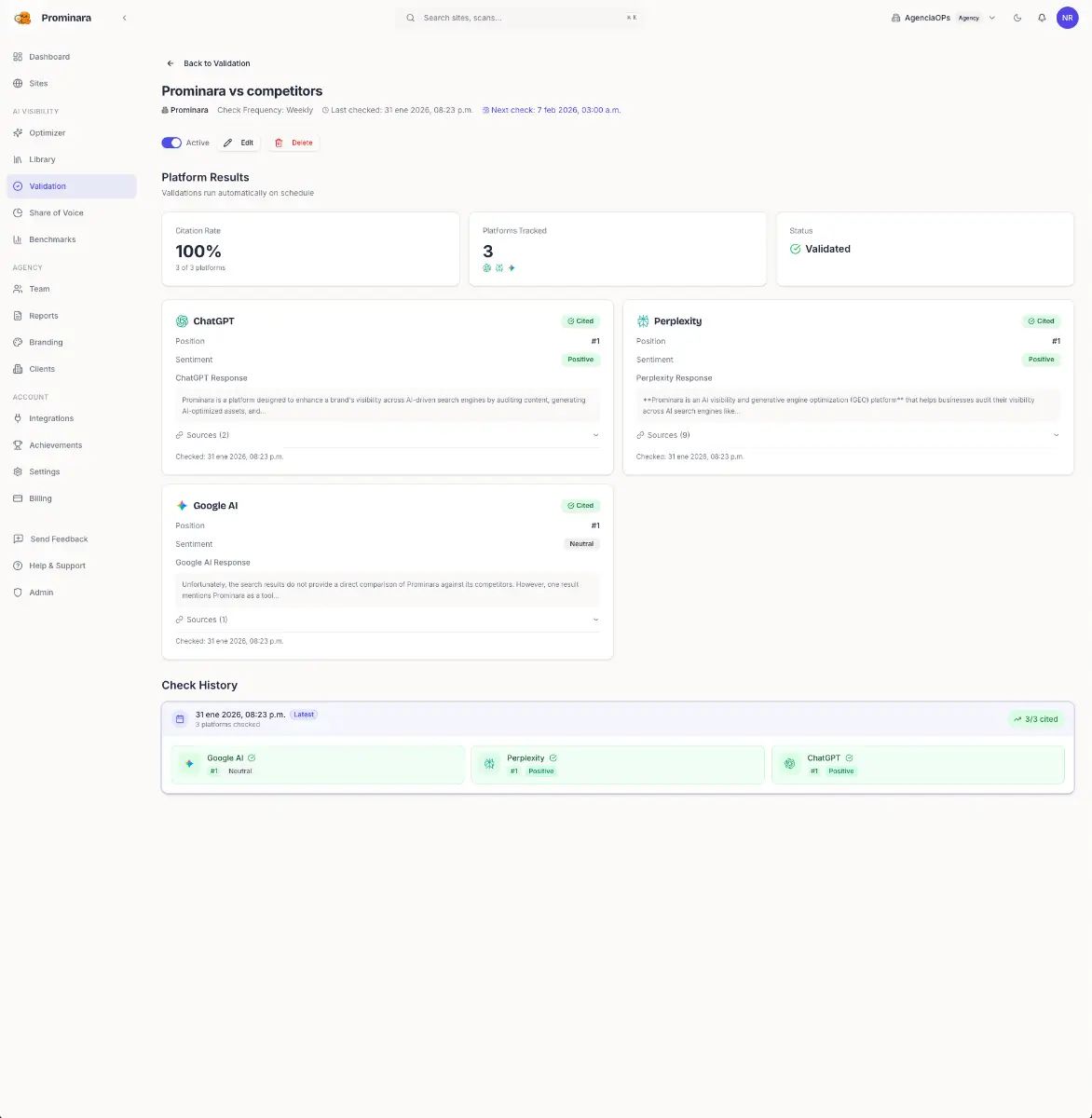The height and width of the screenshot is (1118, 1092).
Task: Collapse the sidebar with the chevron
Action: point(125,18)
